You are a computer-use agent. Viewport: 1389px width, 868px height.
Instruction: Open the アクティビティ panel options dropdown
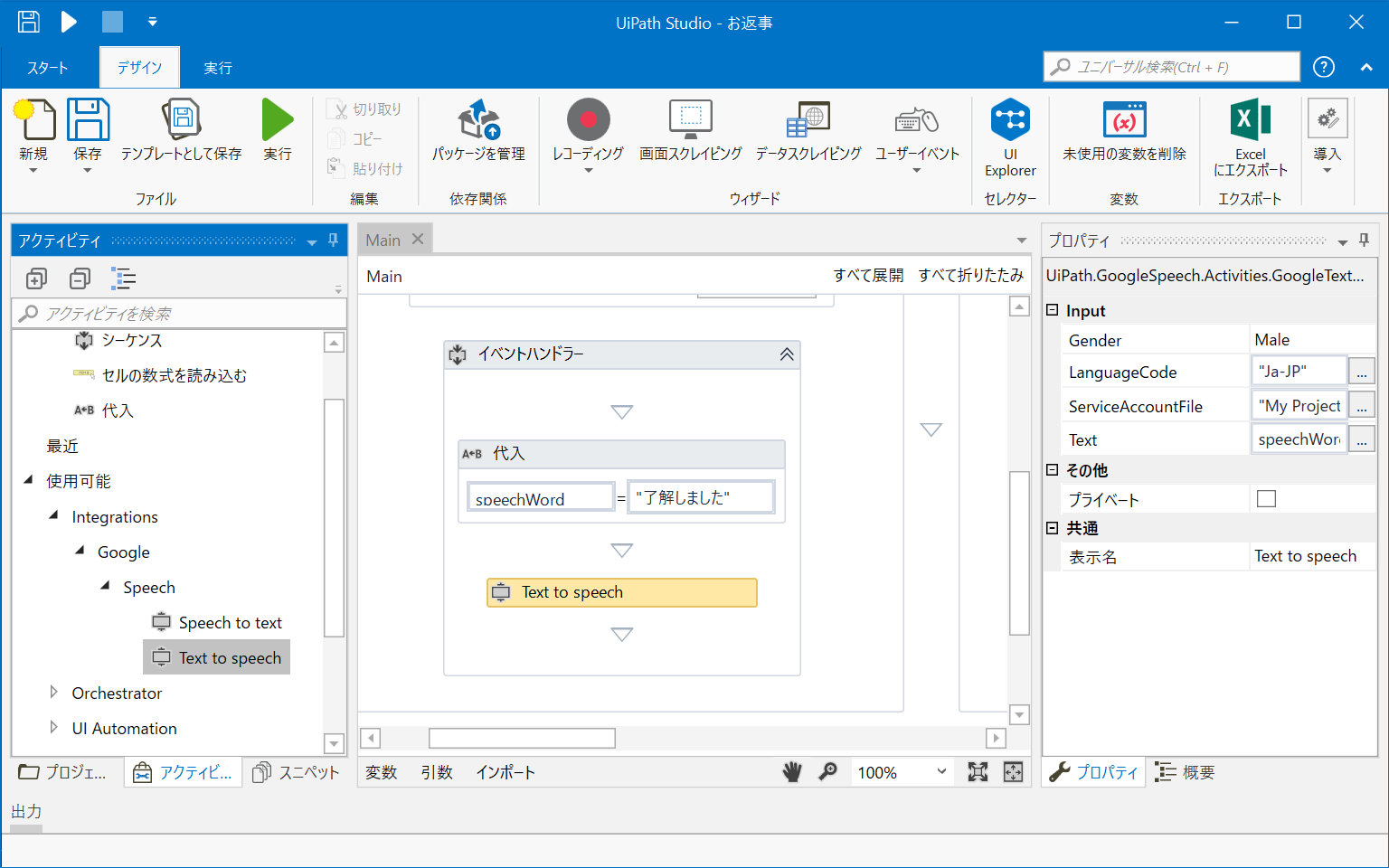tap(312, 241)
